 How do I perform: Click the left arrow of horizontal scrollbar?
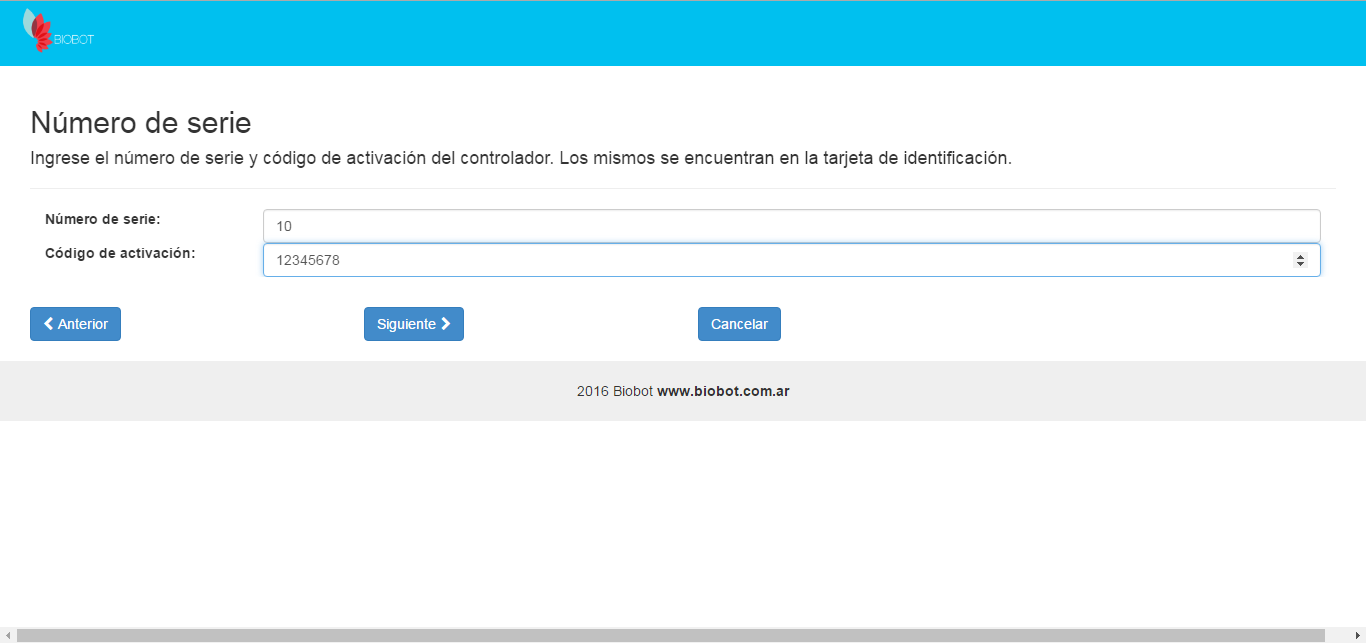pyautogui.click(x=7, y=636)
